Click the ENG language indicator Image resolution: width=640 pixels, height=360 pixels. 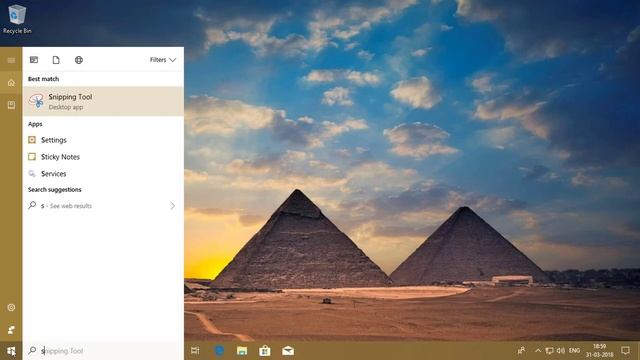[574, 351]
